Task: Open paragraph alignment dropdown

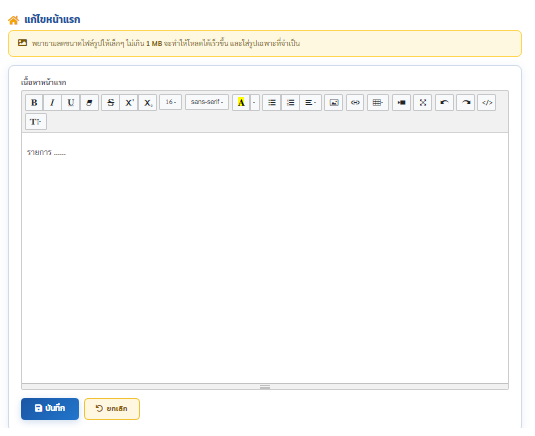Action: pyautogui.click(x=310, y=103)
